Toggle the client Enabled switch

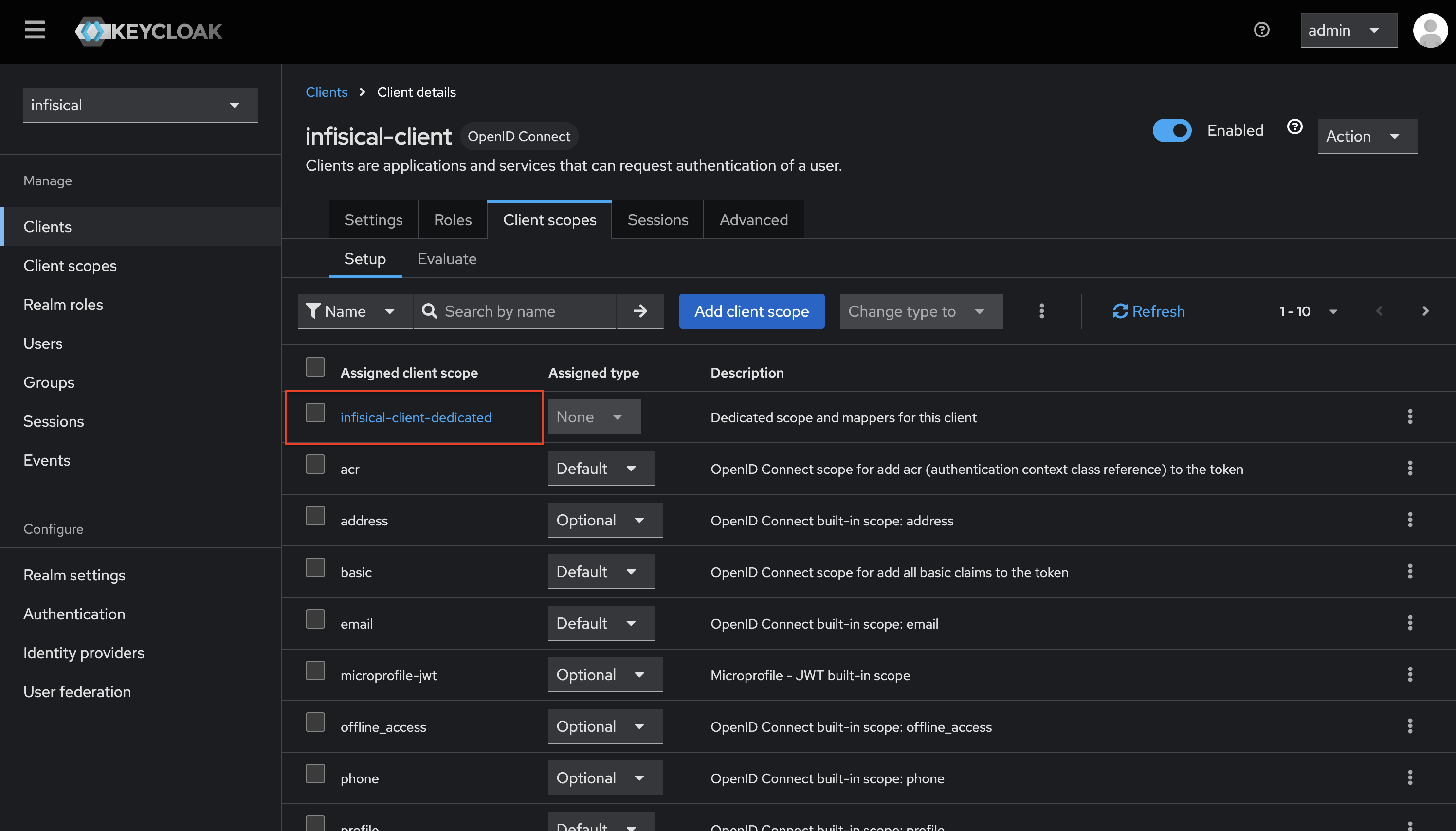(1172, 130)
